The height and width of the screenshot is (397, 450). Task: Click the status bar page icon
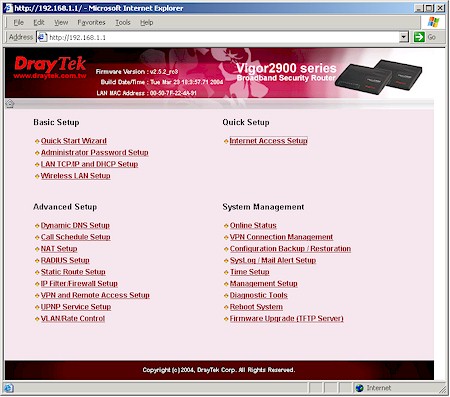[x=8, y=388]
